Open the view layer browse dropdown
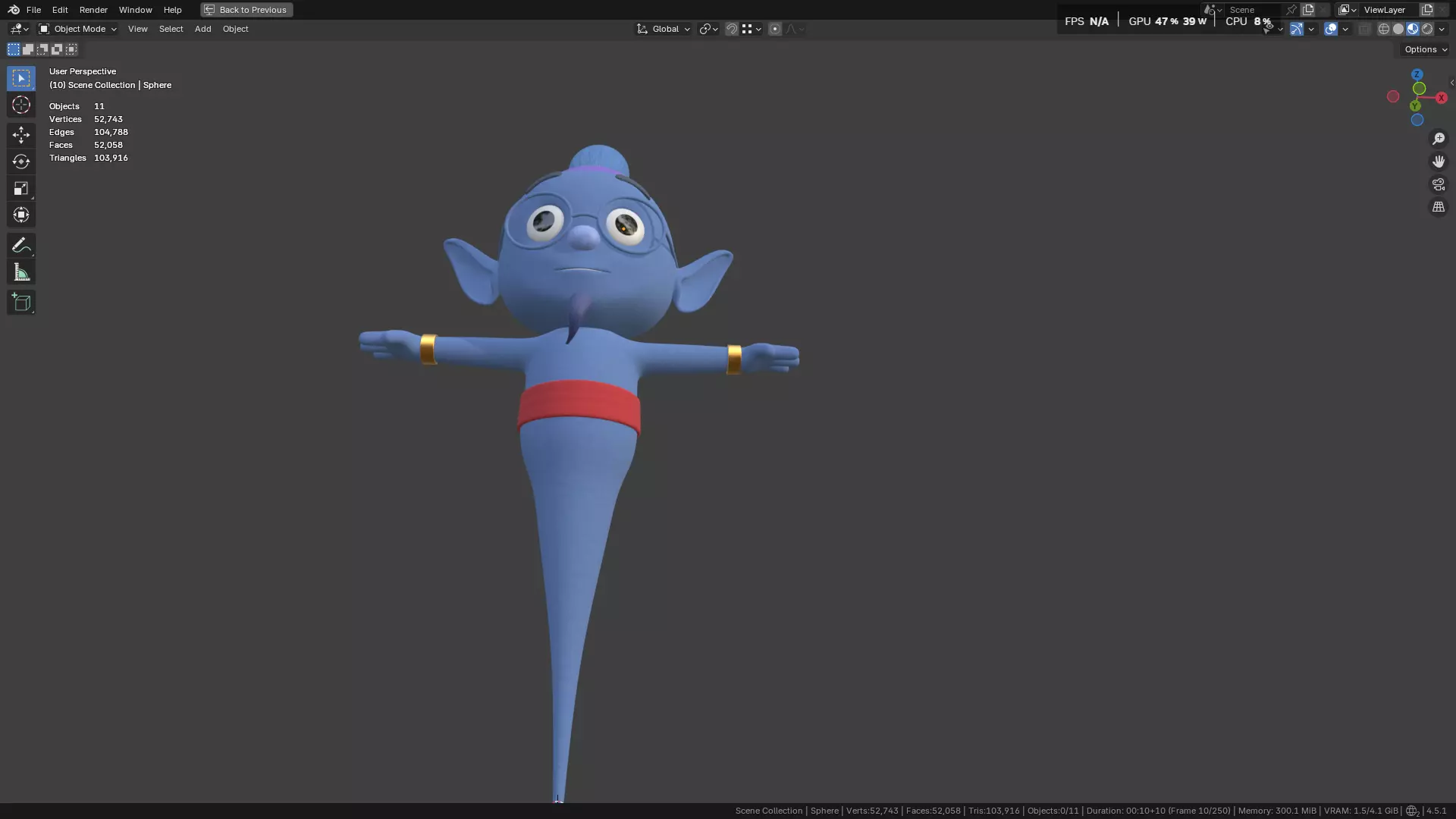This screenshot has width=1456, height=819. 1347,10
